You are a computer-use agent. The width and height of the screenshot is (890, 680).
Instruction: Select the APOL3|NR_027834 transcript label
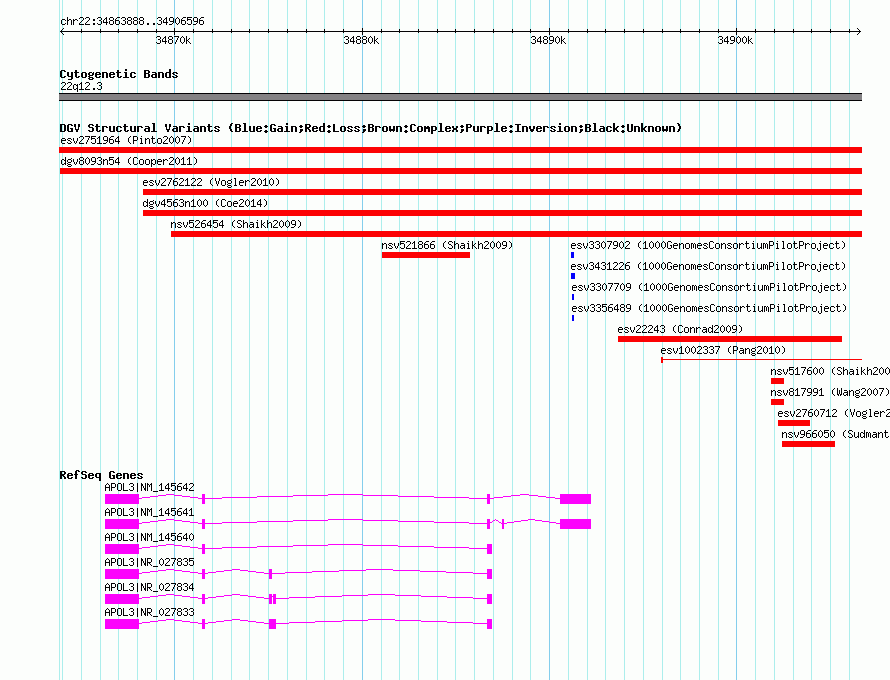(x=149, y=587)
